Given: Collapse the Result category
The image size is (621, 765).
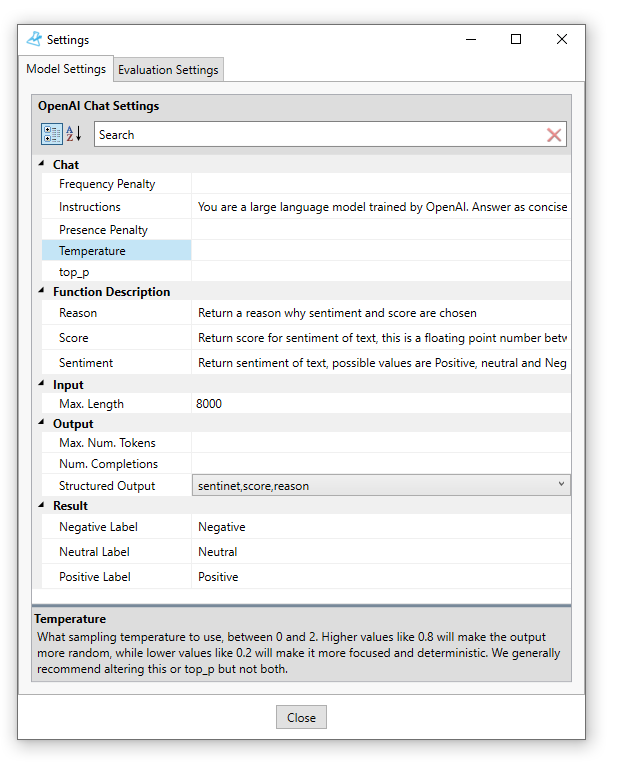Looking at the screenshot, I should [41, 506].
